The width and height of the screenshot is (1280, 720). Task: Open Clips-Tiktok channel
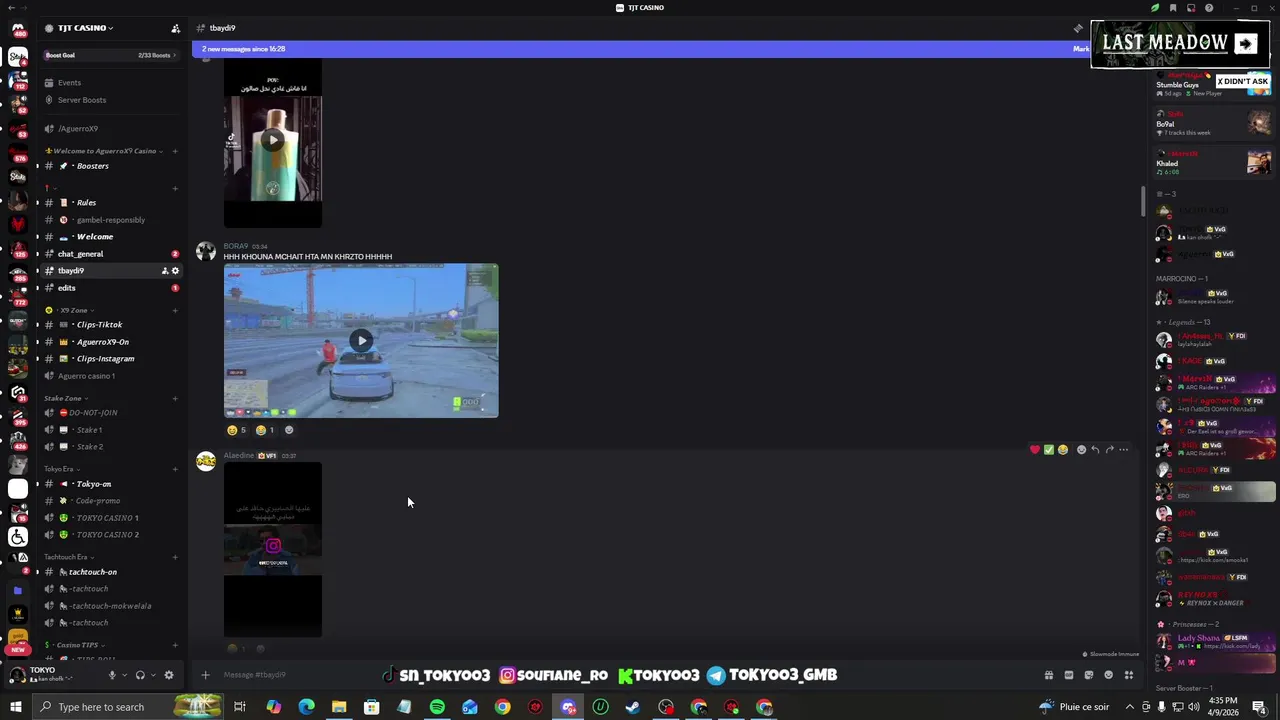(112, 325)
